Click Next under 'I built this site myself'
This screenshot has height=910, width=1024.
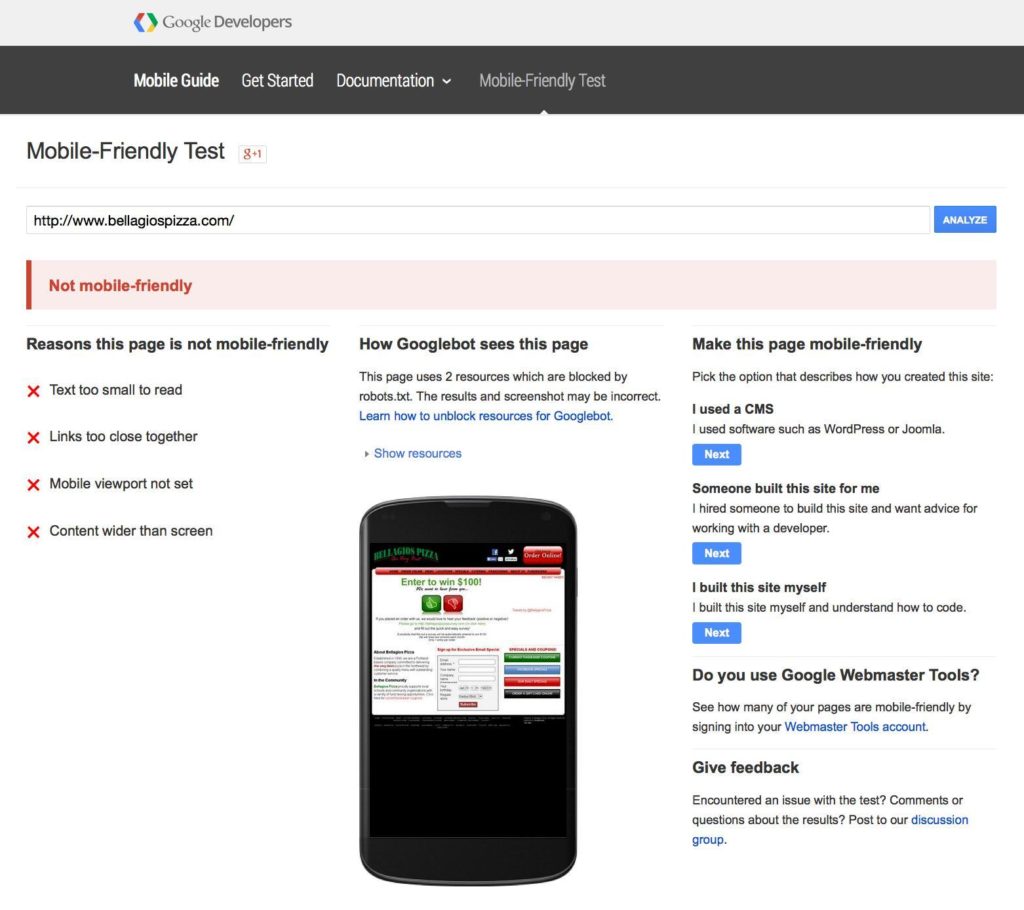point(716,632)
